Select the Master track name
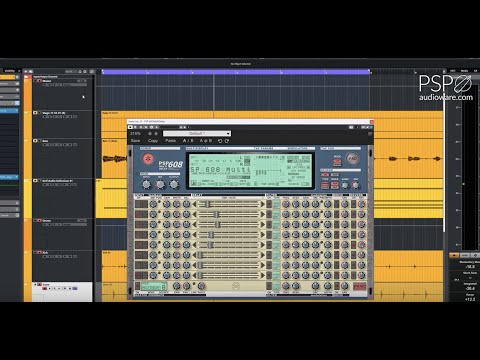The height and width of the screenshot is (360, 480). point(47,81)
